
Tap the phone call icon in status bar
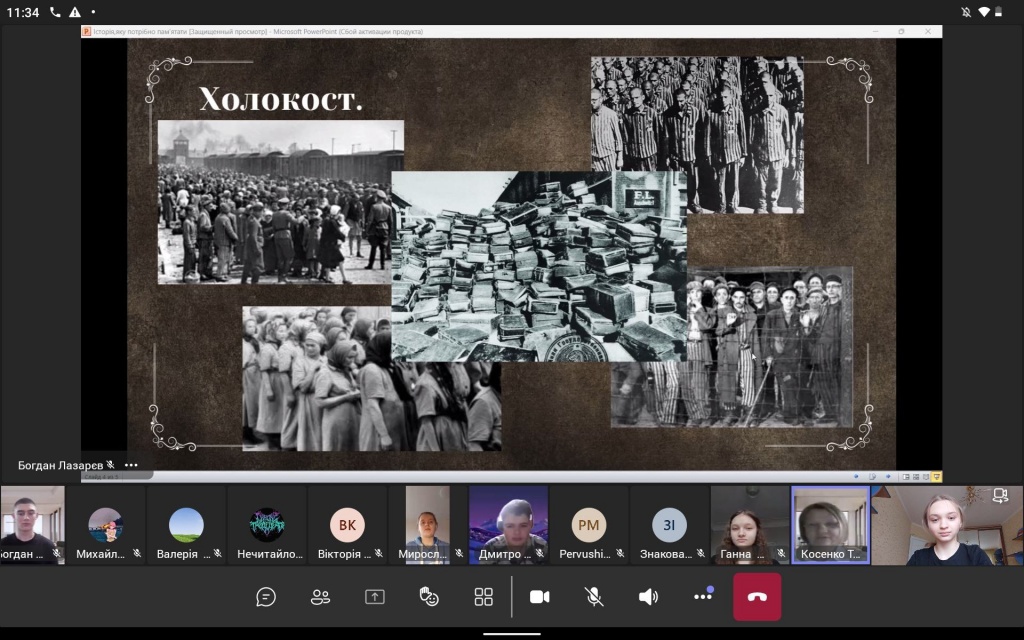tap(54, 12)
